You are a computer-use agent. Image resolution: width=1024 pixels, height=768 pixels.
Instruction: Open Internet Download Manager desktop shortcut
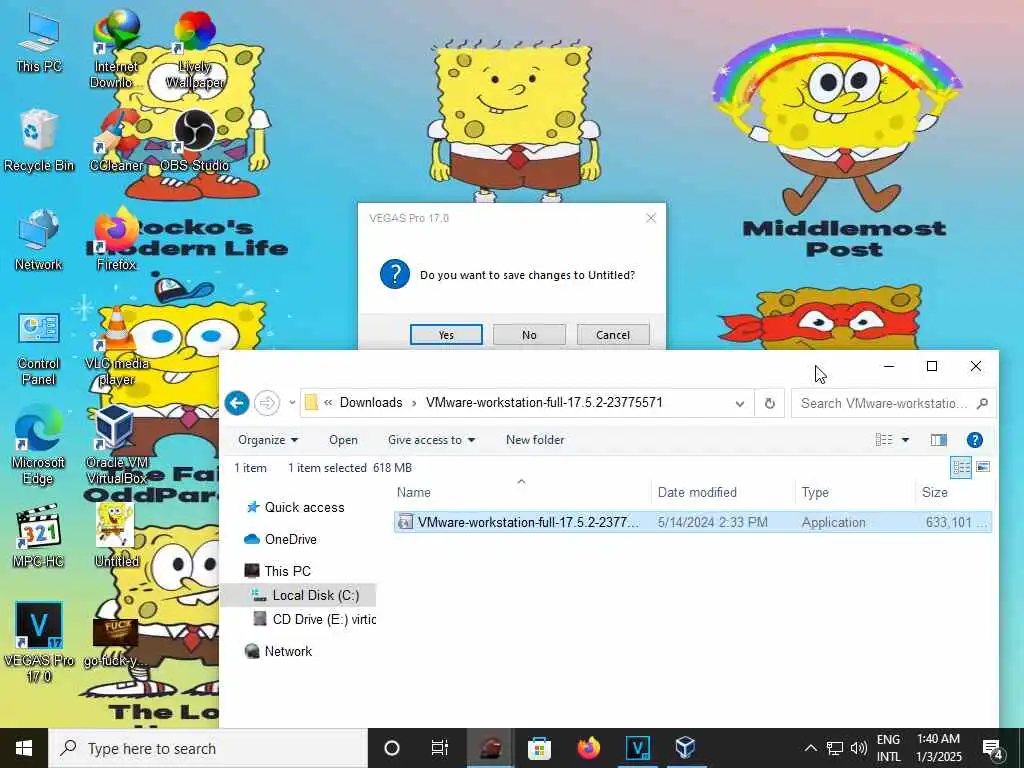(x=116, y=48)
